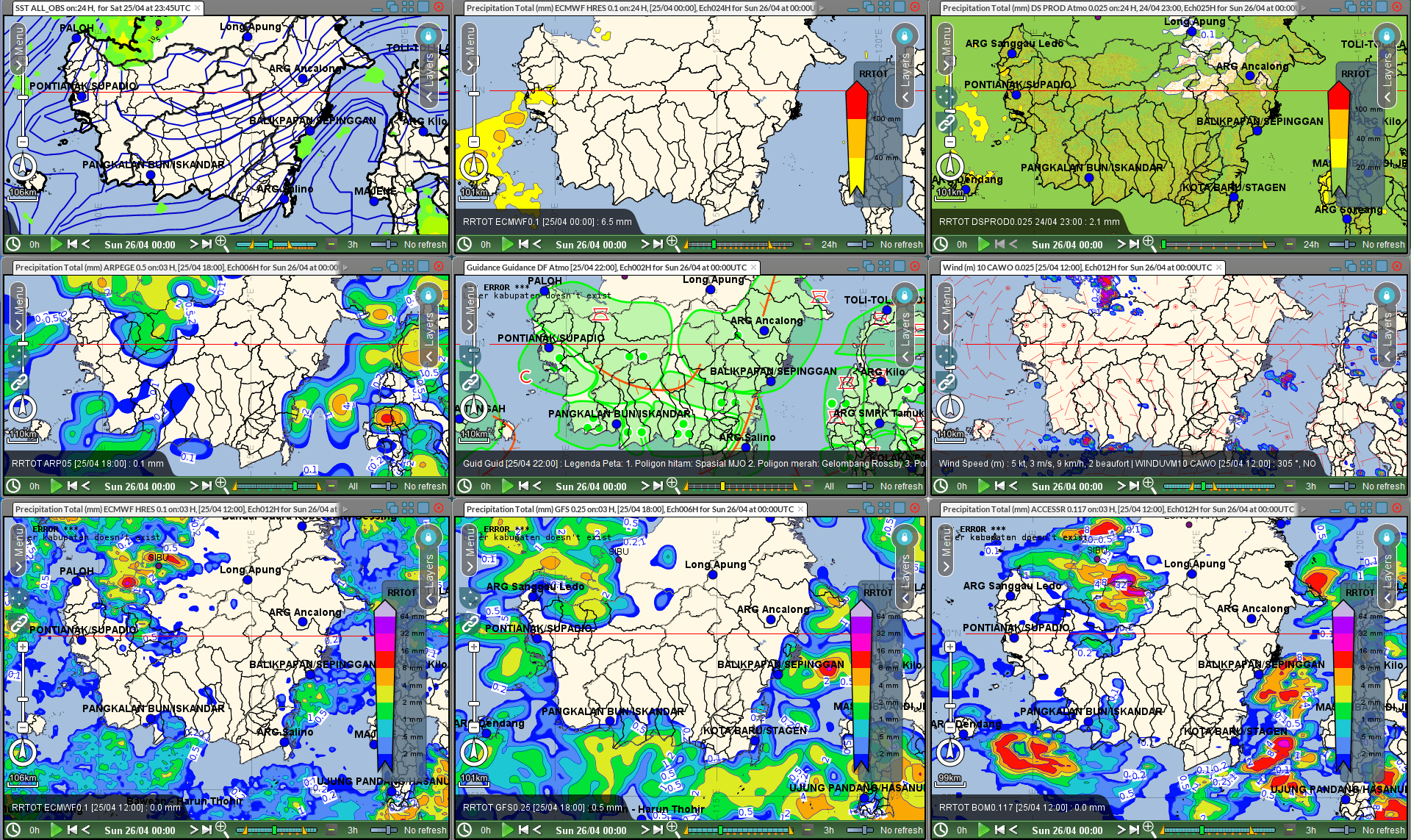This screenshot has width=1411, height=840.
Task: Click the north compass in ARPEGE panel
Action: click(x=23, y=409)
